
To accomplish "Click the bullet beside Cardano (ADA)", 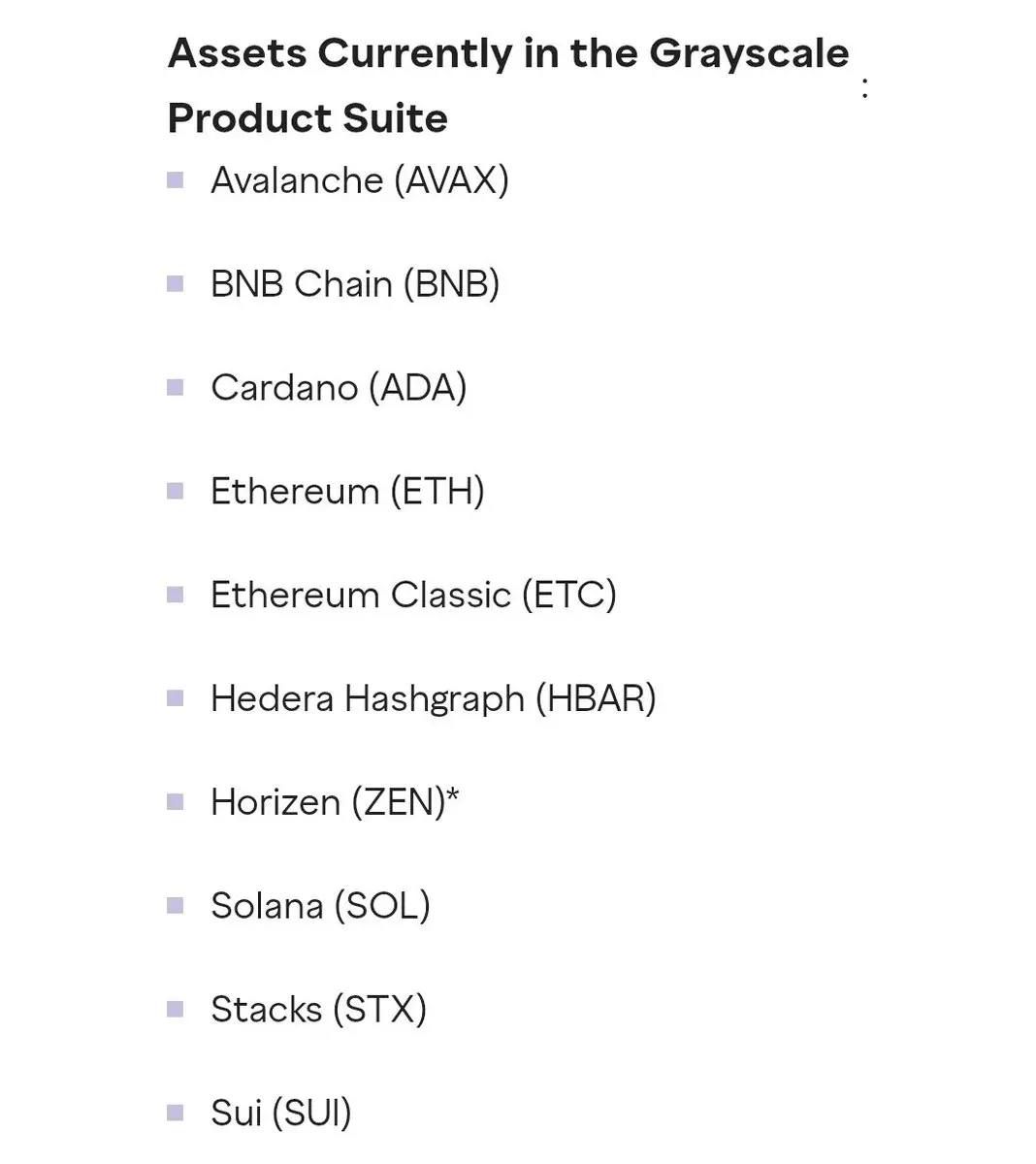I will 176,387.
